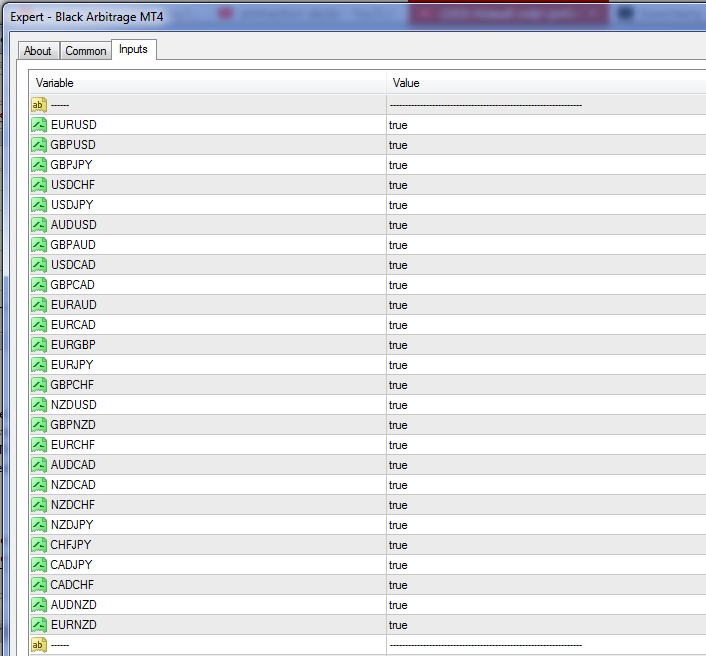The image size is (706, 656).
Task: Click the EURAUD variable icon
Action: pyautogui.click(x=39, y=305)
